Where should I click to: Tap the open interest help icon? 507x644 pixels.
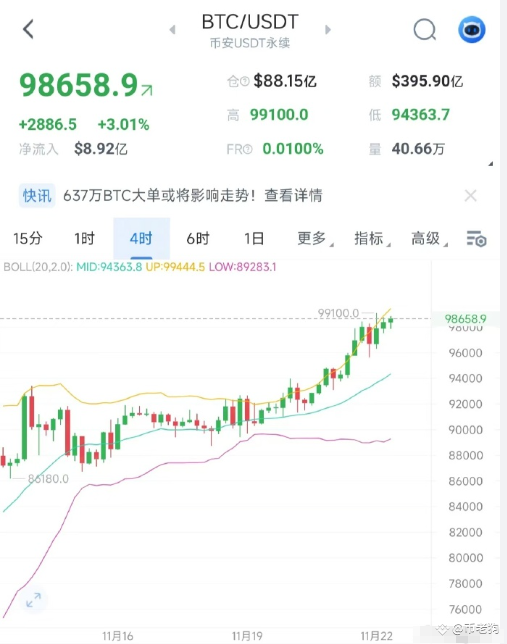point(244,81)
